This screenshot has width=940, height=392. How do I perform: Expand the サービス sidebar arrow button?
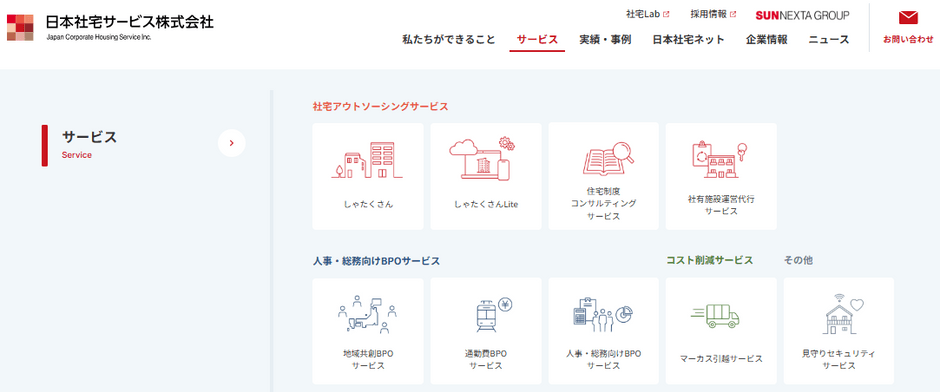tap(231, 143)
